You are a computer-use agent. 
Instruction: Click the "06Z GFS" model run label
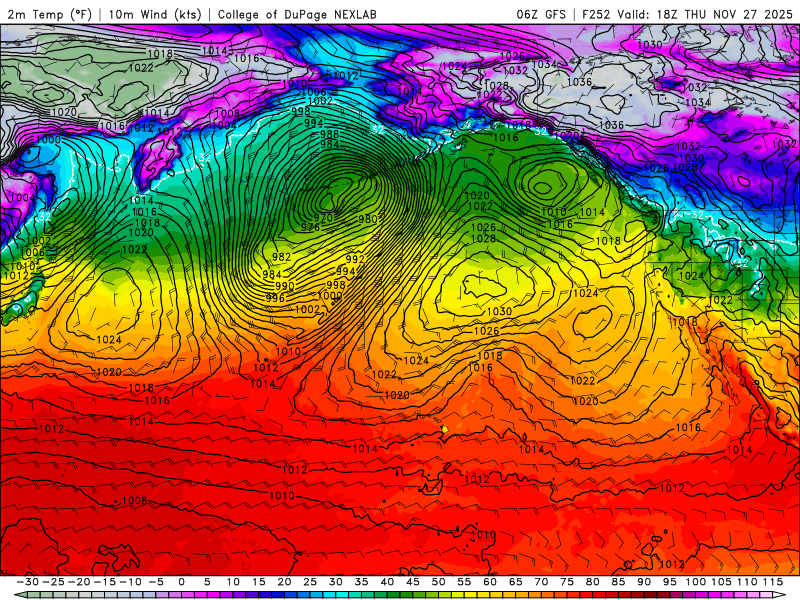[x=541, y=14]
